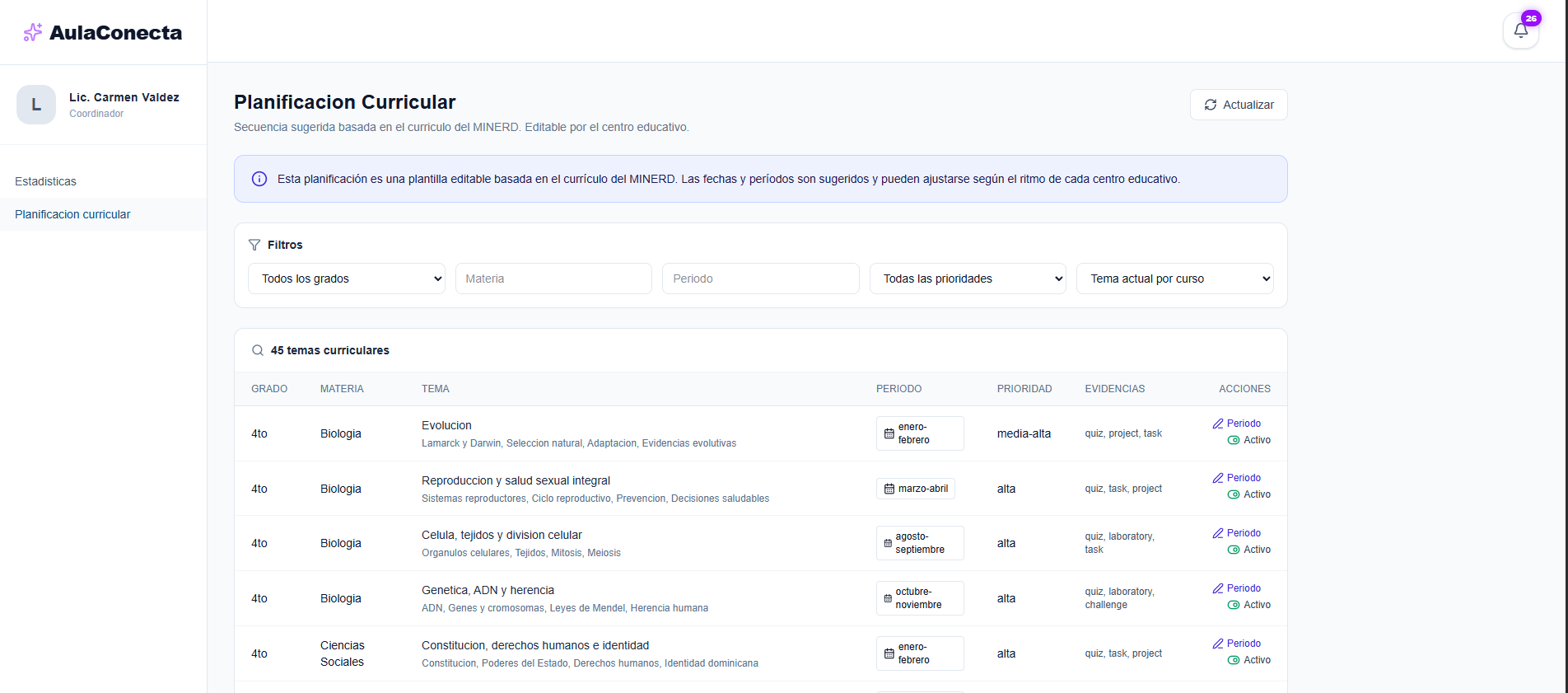Click the Actualizar button

tap(1239, 105)
